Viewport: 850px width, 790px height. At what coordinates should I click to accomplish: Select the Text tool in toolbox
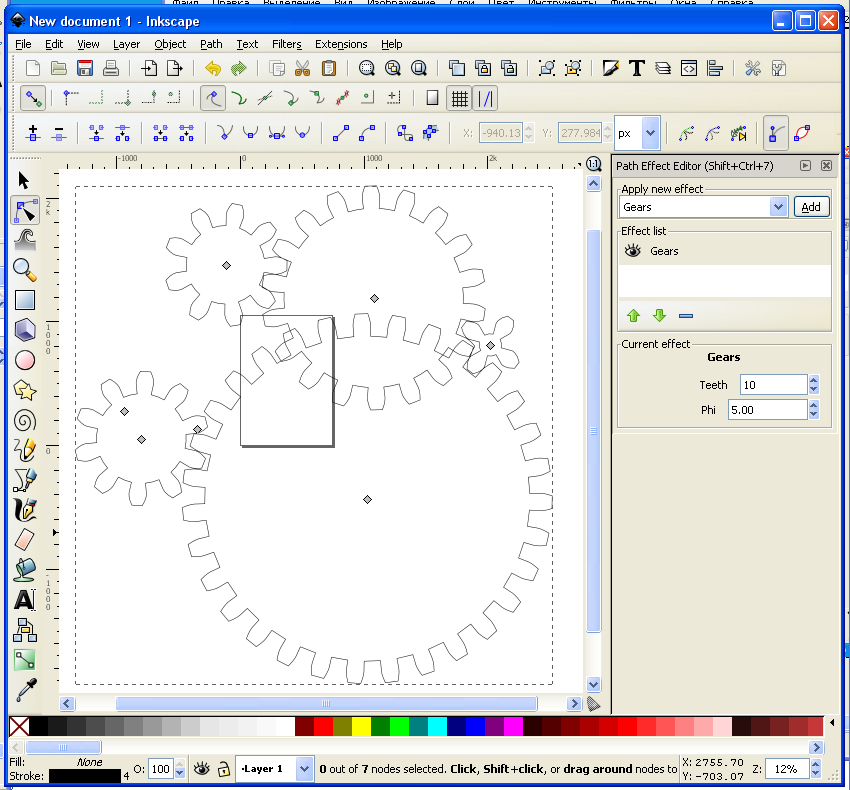(24, 600)
